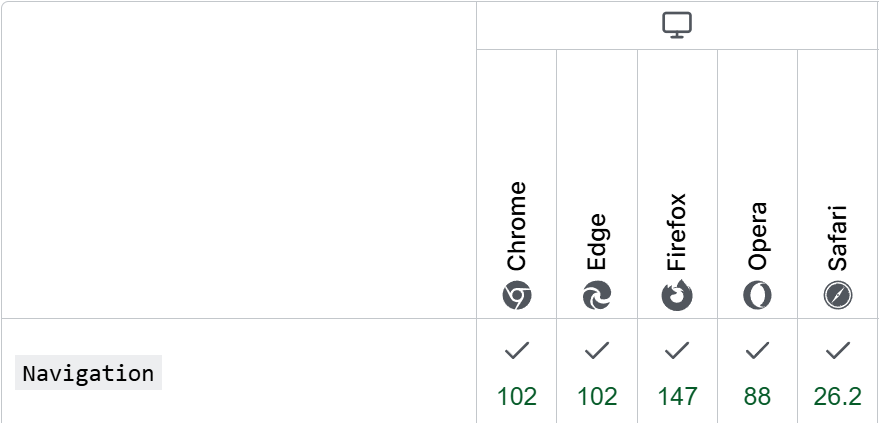Click the checkmark in the Firefox column
The image size is (879, 423).
(677, 350)
